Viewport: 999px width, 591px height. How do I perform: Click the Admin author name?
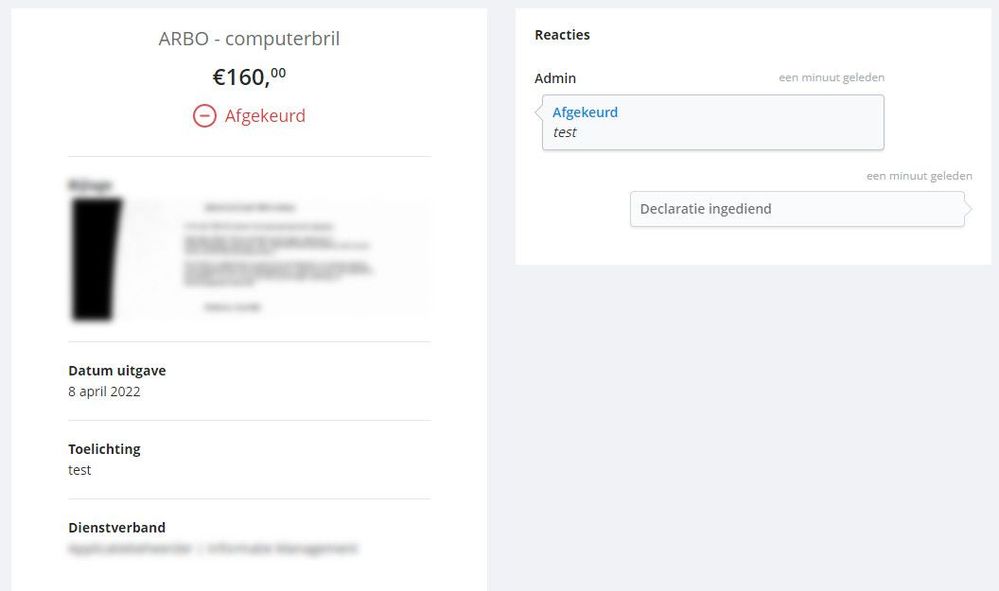click(555, 78)
